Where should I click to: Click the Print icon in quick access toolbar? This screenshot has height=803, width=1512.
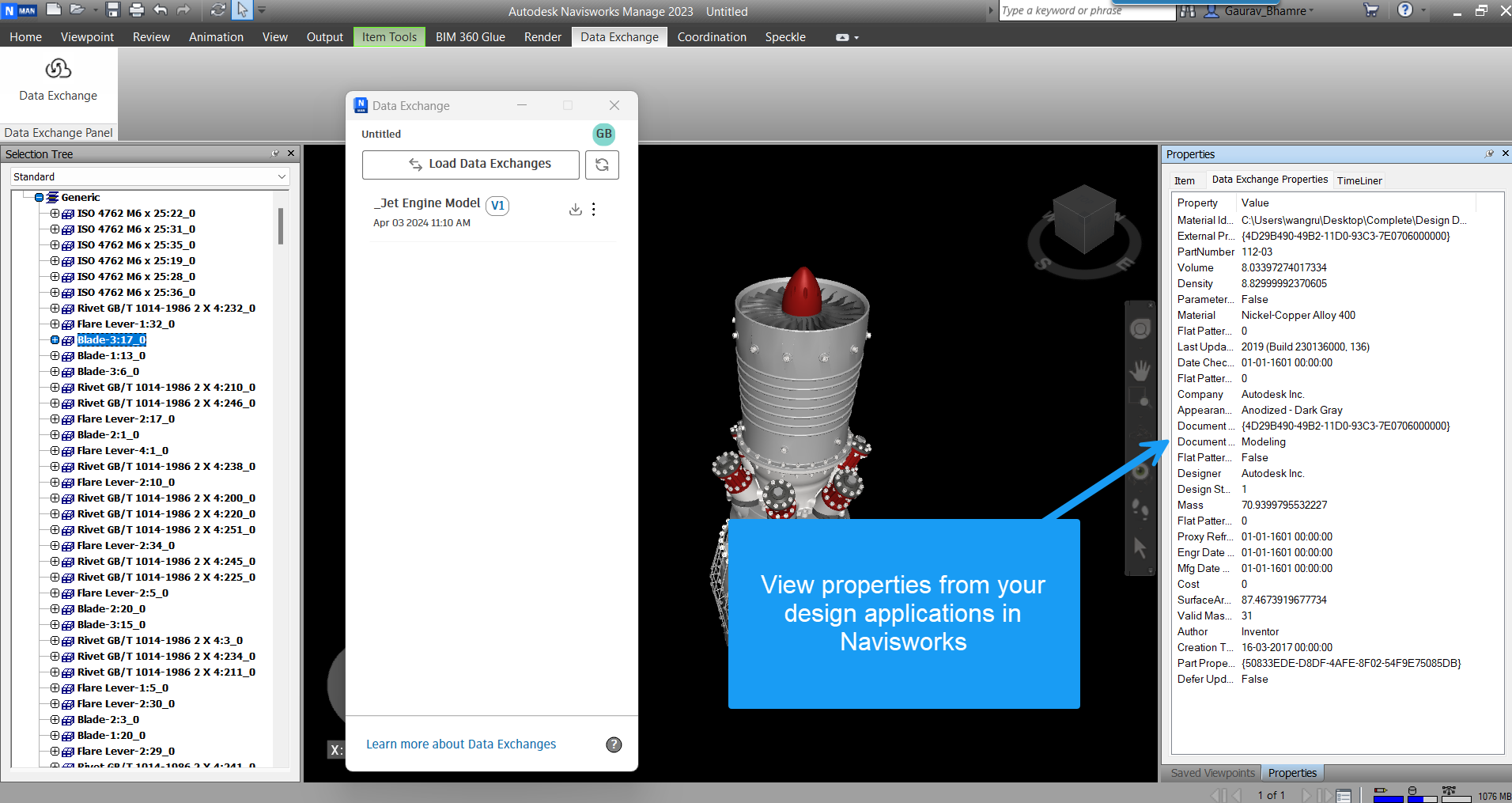point(137,10)
